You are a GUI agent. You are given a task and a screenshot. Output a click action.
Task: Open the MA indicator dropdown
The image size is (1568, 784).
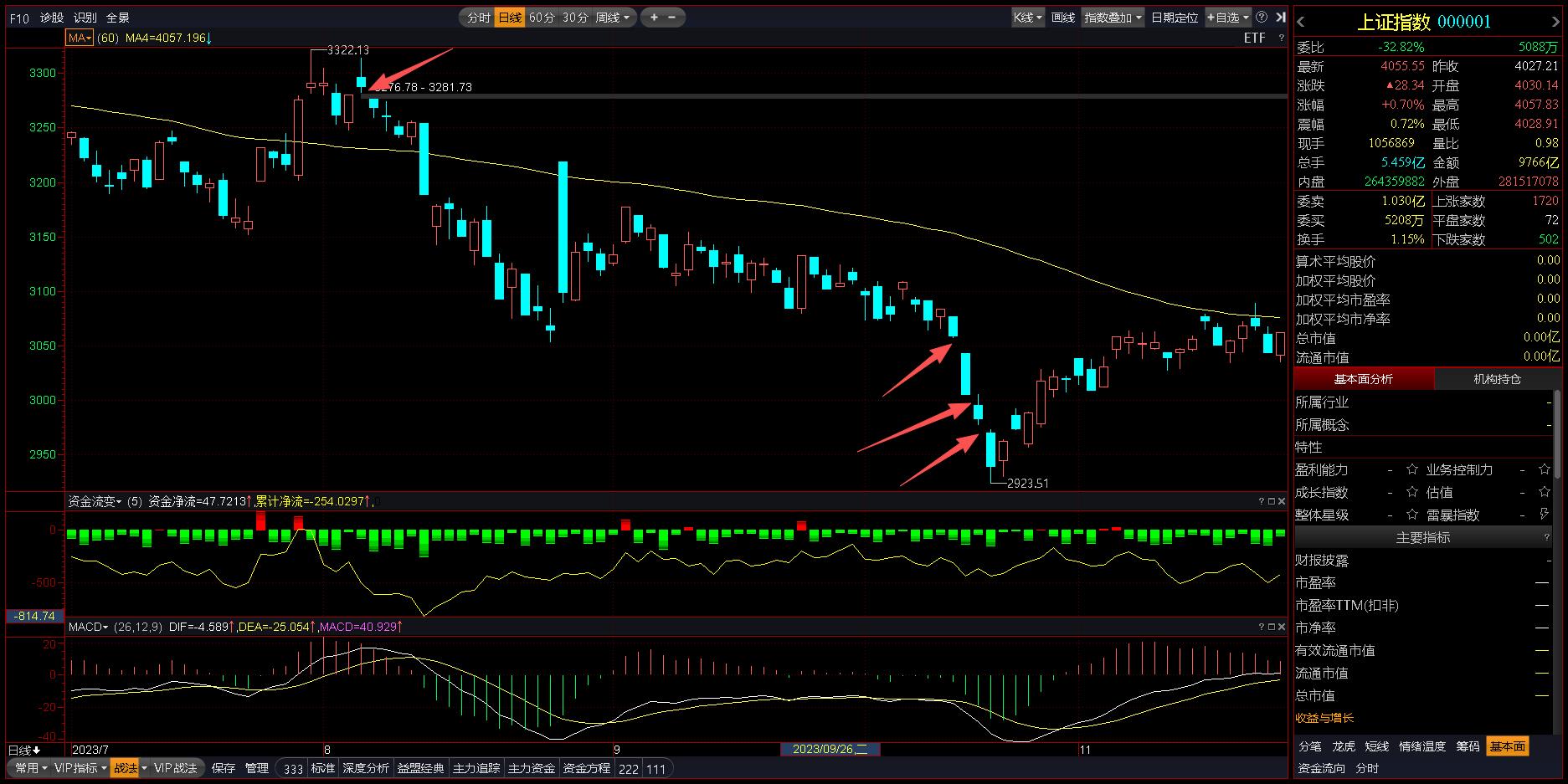[80, 38]
